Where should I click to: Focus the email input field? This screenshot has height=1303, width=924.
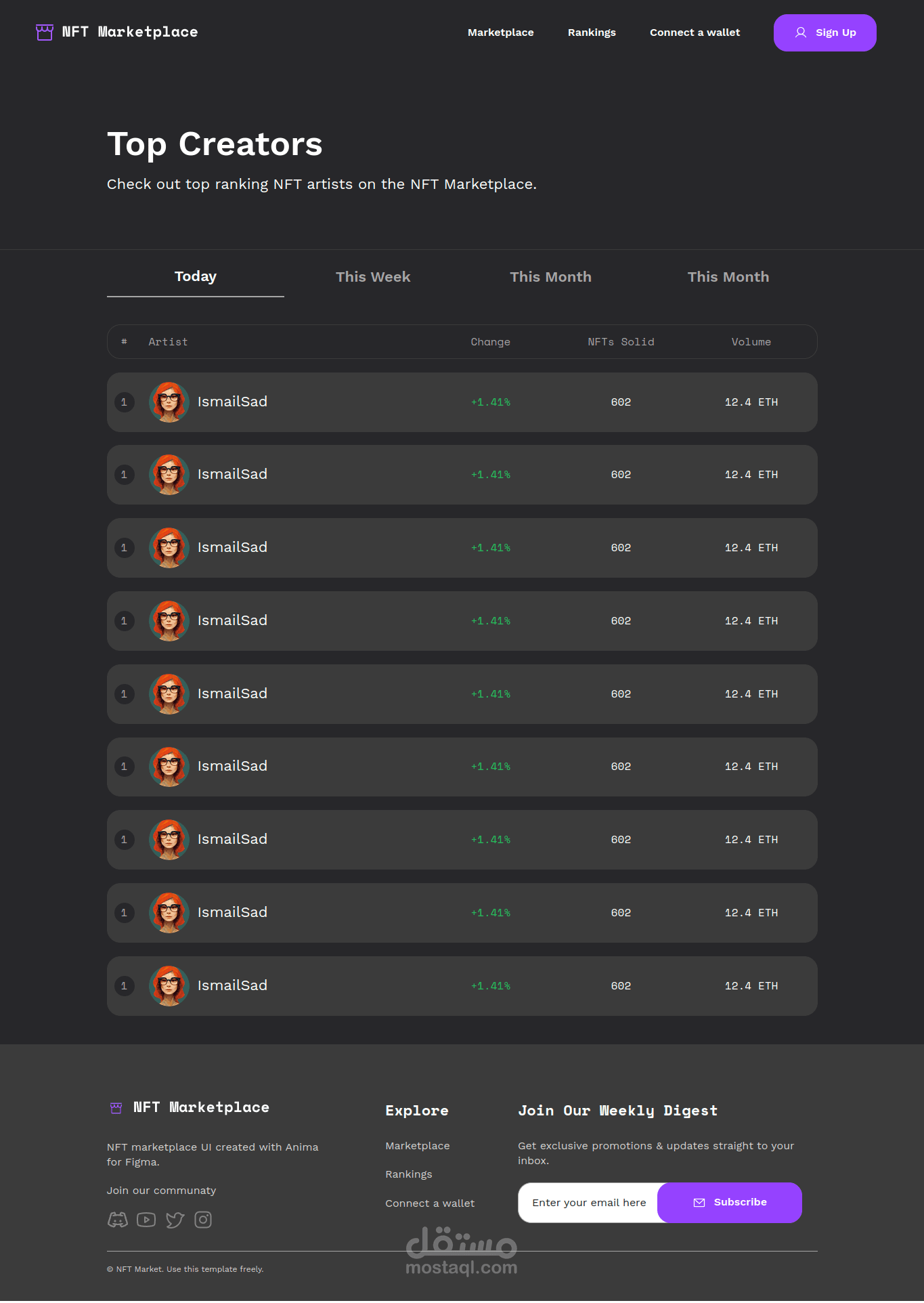[588, 1203]
